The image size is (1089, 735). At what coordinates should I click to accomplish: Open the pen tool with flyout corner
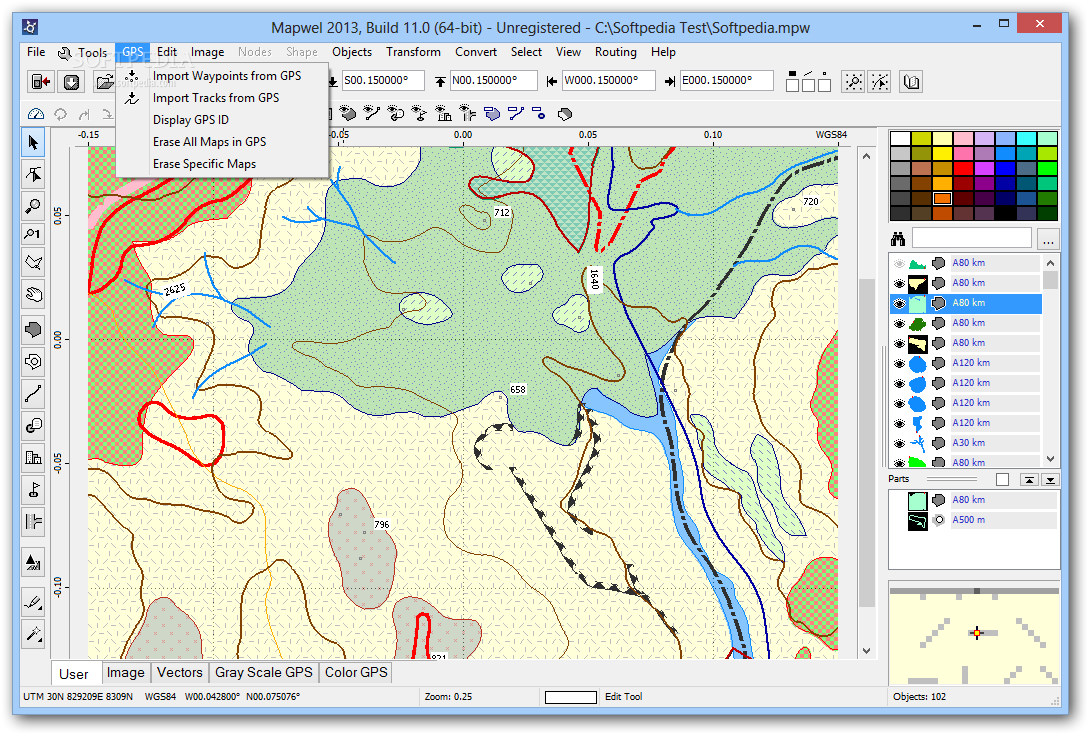click(x=33, y=602)
